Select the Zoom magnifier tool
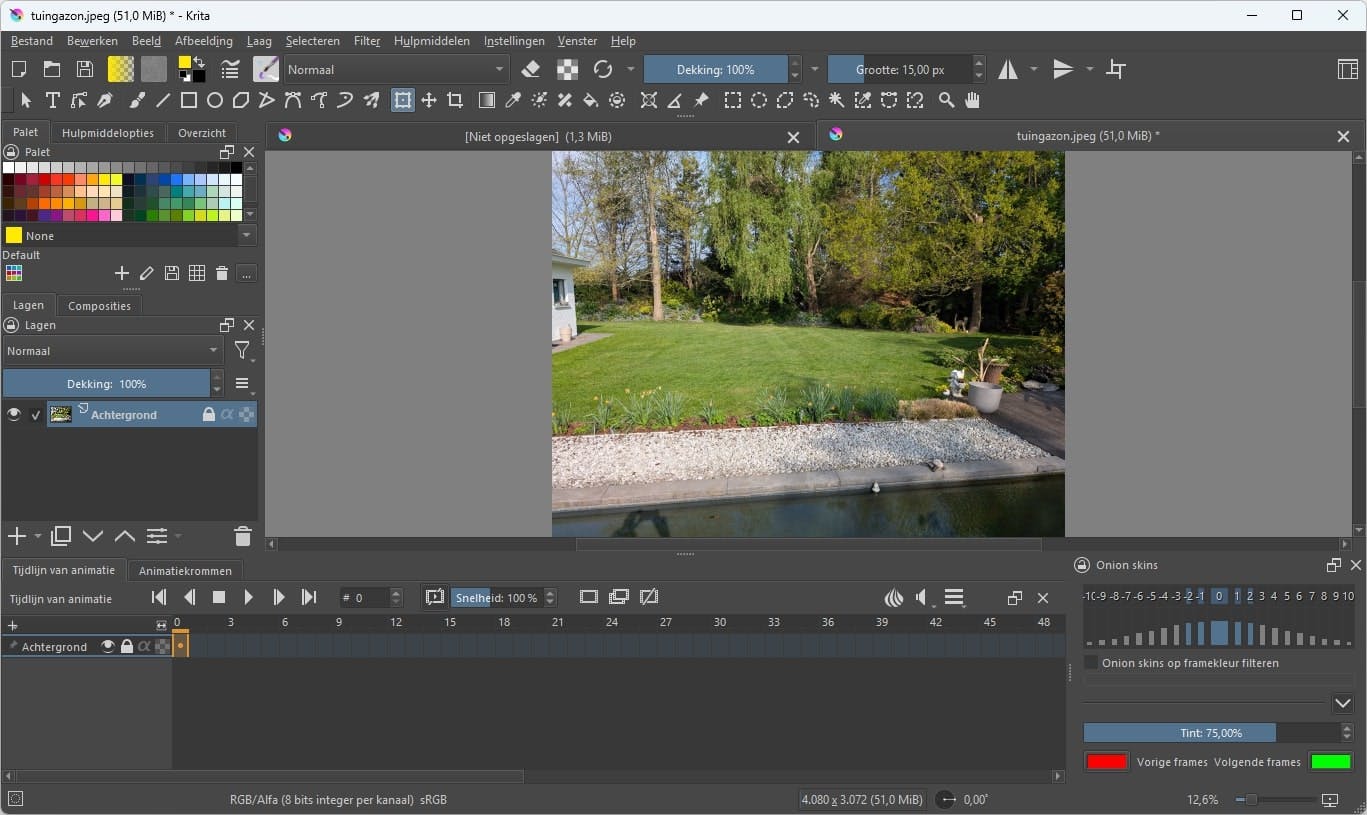 coord(946,100)
